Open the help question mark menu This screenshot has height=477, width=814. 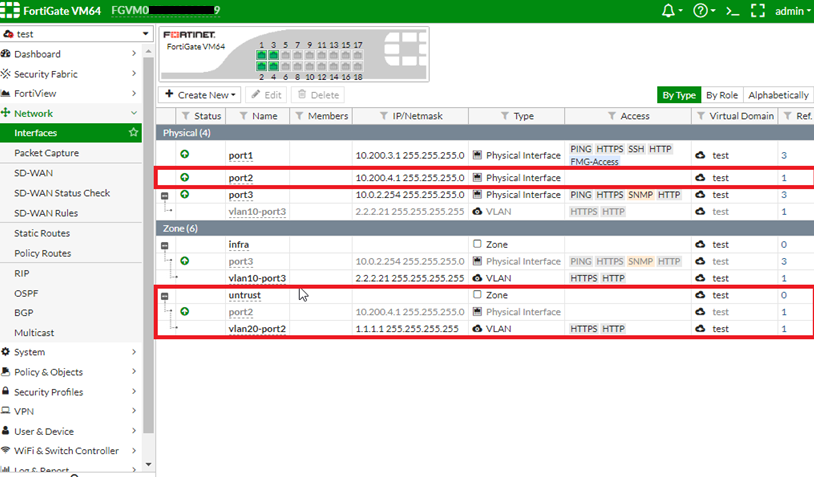704,10
